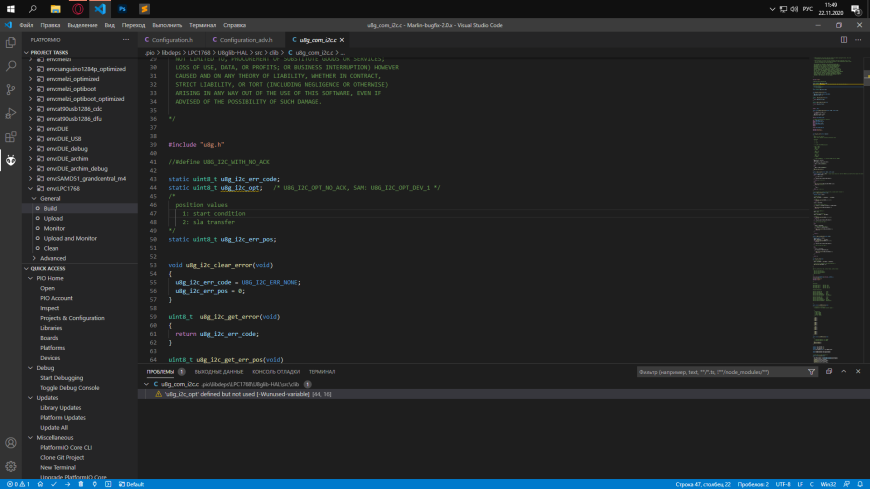This screenshot has width=870, height=489.
Task: Switch to the Configuration_adv.h tab
Action: click(x=244, y=39)
